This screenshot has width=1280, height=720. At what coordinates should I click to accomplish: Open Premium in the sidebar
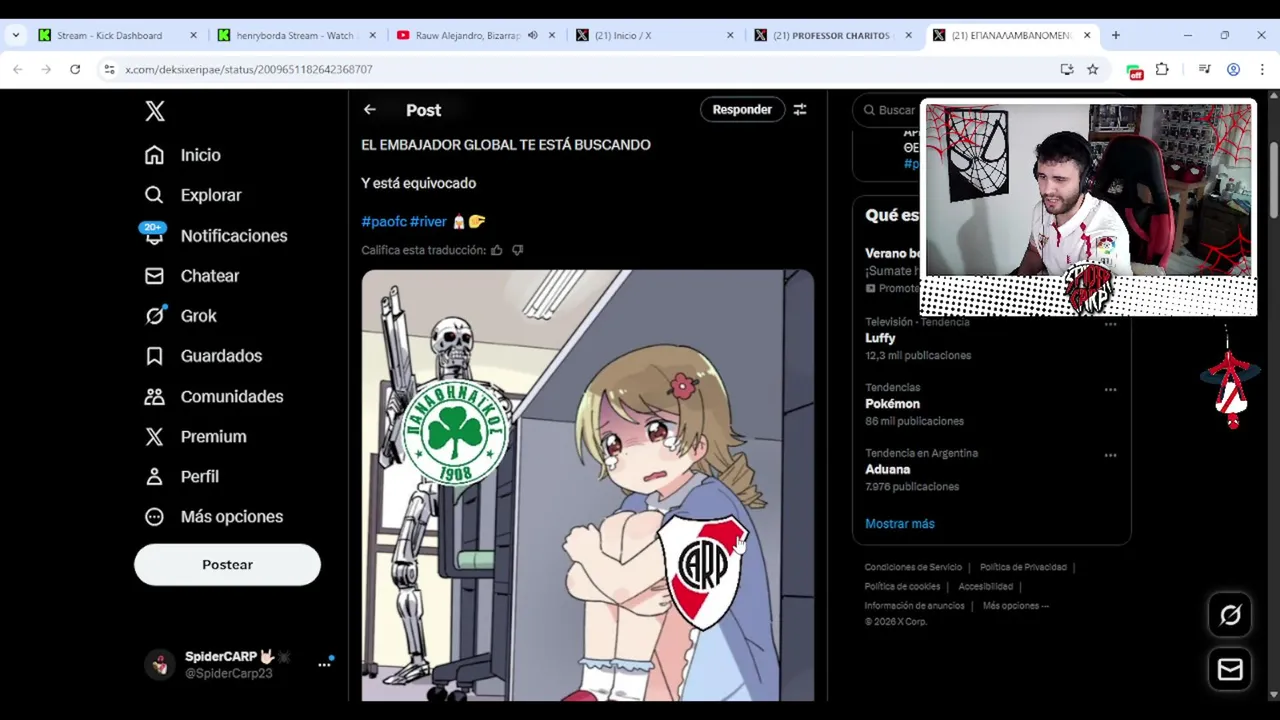click(195, 437)
